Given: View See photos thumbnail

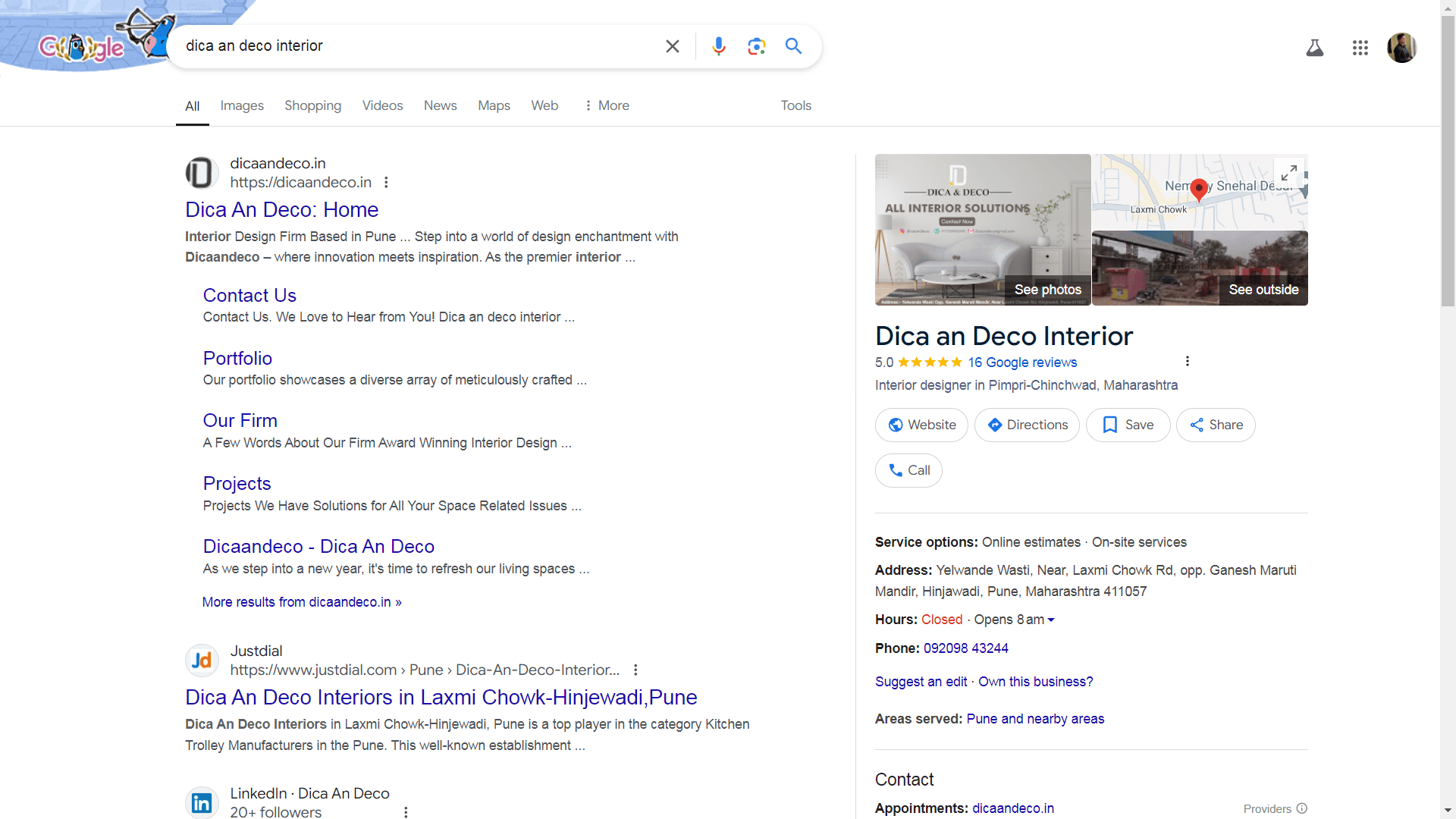Looking at the screenshot, I should coord(983,230).
